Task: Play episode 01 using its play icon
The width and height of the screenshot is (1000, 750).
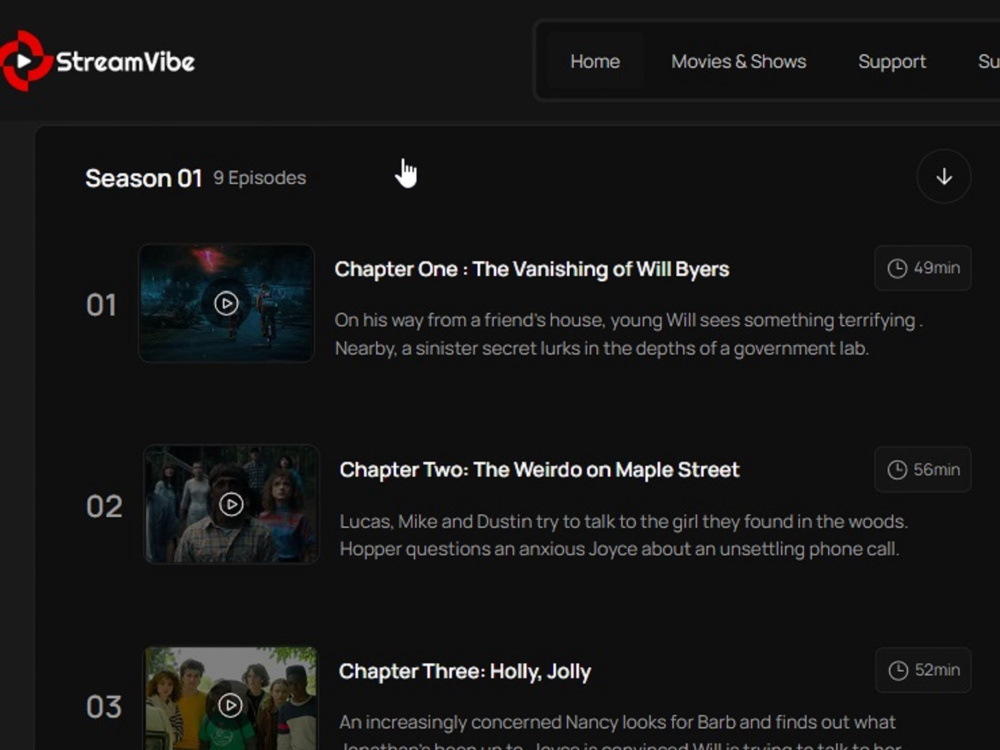Action: tap(226, 304)
